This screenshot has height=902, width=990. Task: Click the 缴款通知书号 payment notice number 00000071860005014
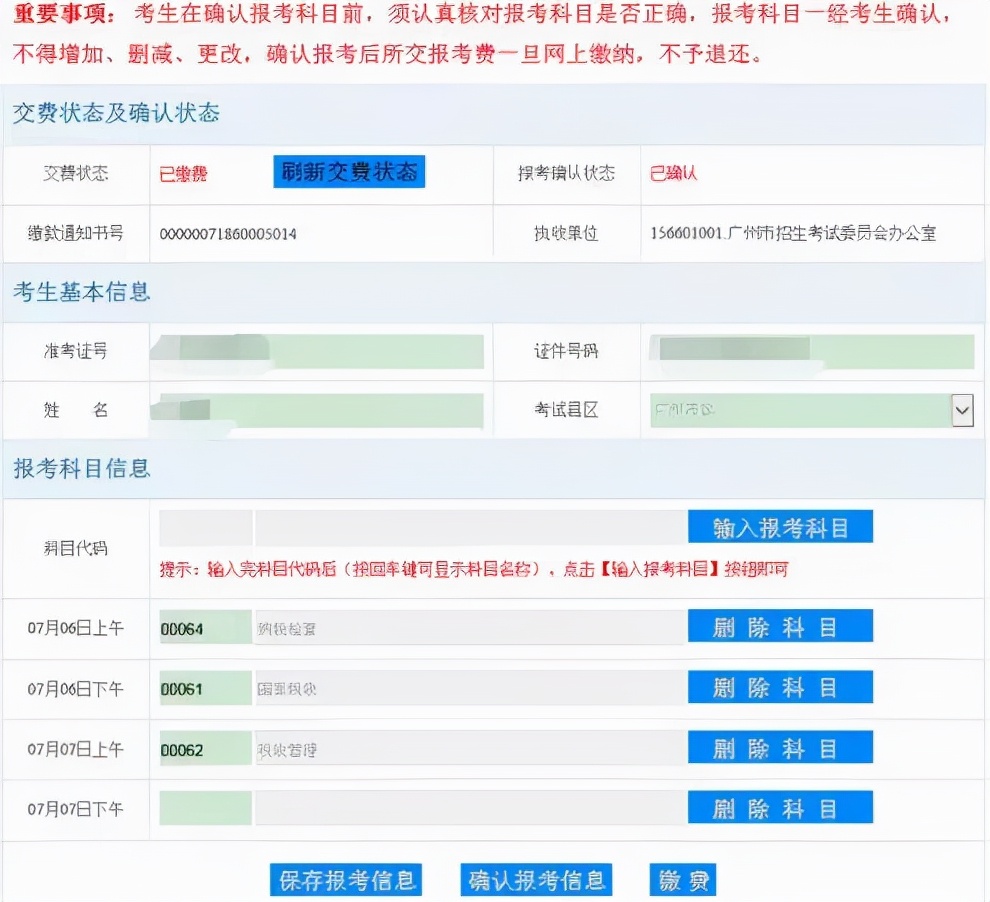click(x=230, y=234)
